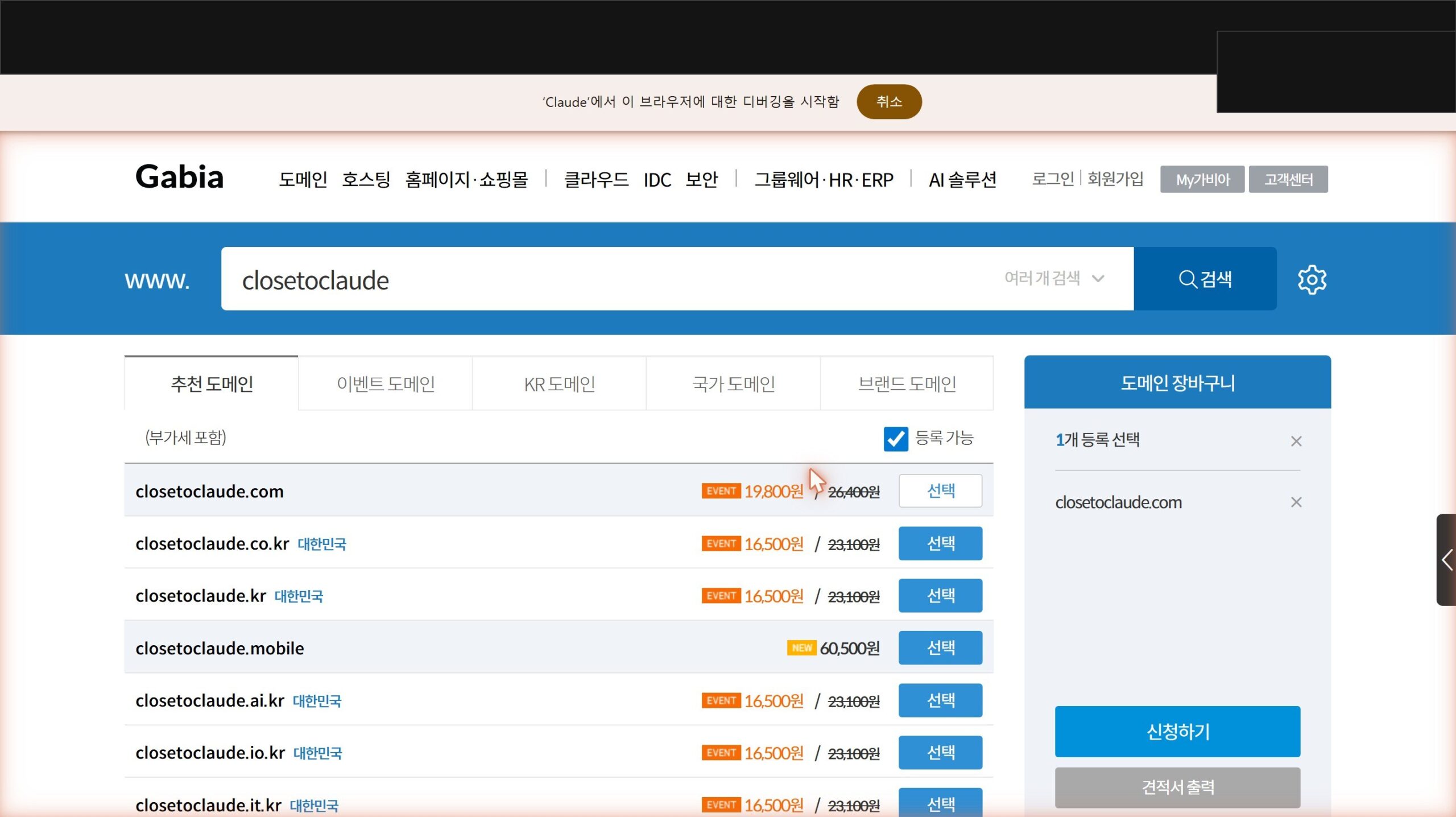The image size is (1456, 817).
Task: Click closetoclaude.com domain name in results
Action: point(209,491)
